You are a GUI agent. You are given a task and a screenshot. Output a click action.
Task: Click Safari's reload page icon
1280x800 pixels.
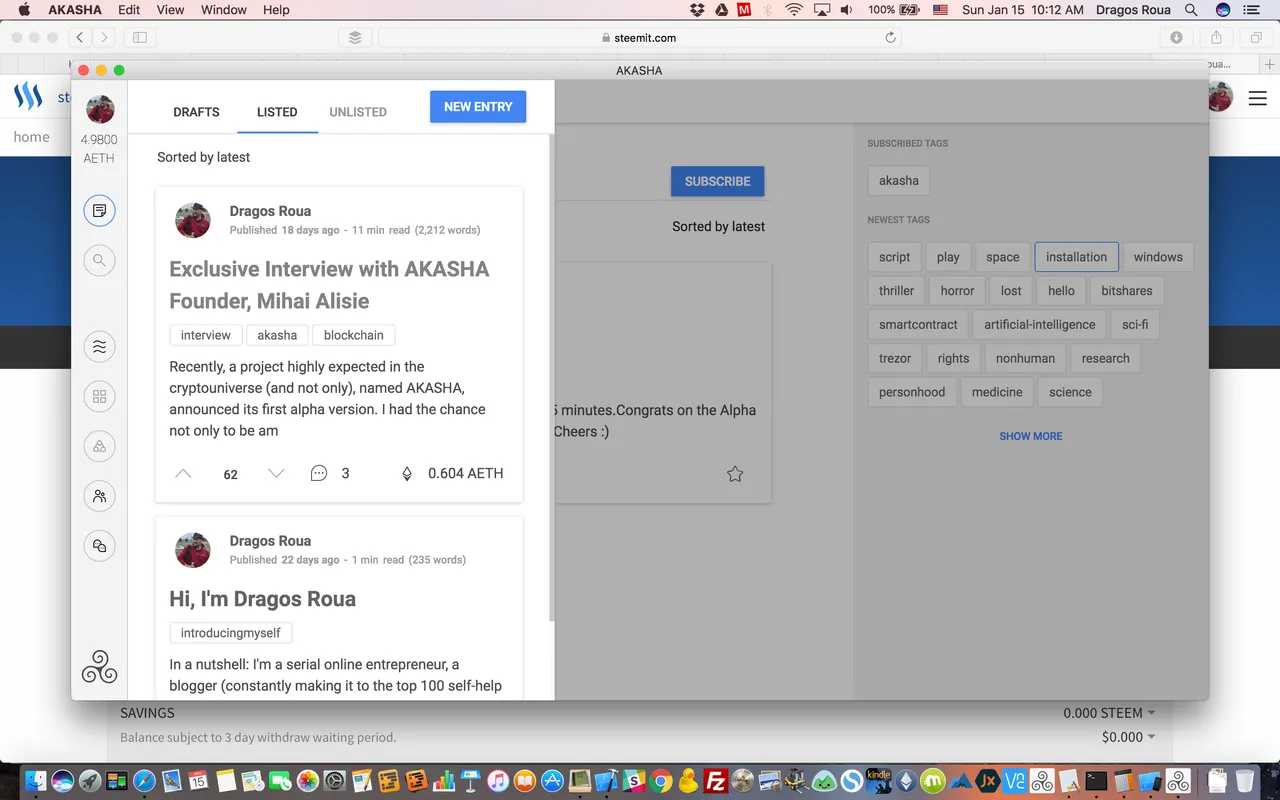(x=890, y=37)
